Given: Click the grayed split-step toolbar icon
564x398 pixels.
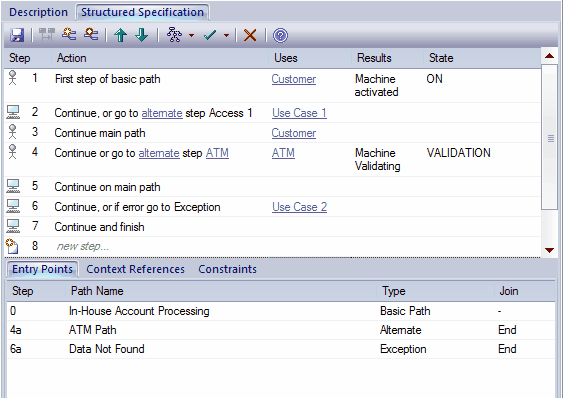Looking at the screenshot, I should pyautogui.click(x=47, y=35).
